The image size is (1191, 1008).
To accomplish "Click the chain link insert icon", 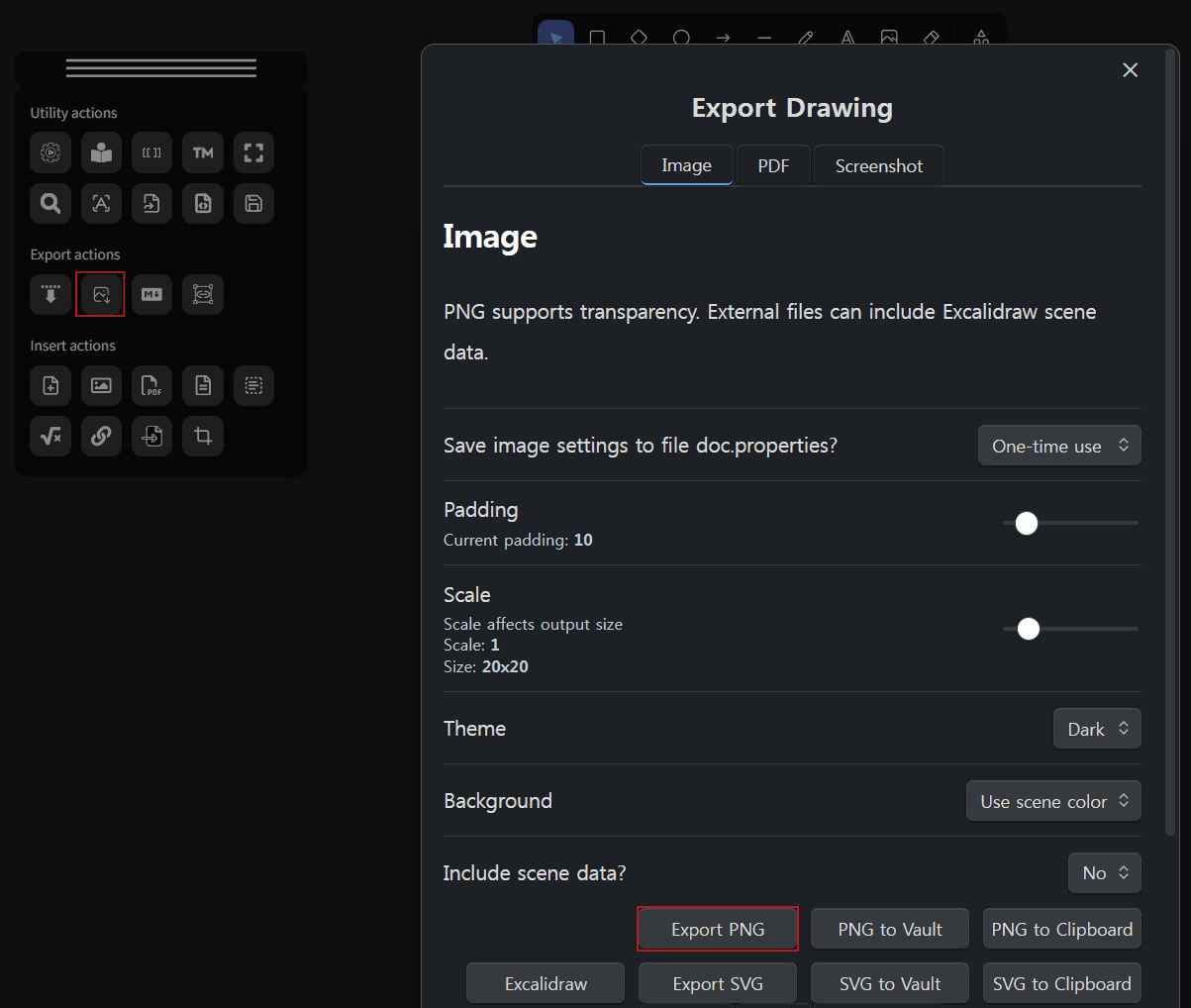I will coord(101,436).
